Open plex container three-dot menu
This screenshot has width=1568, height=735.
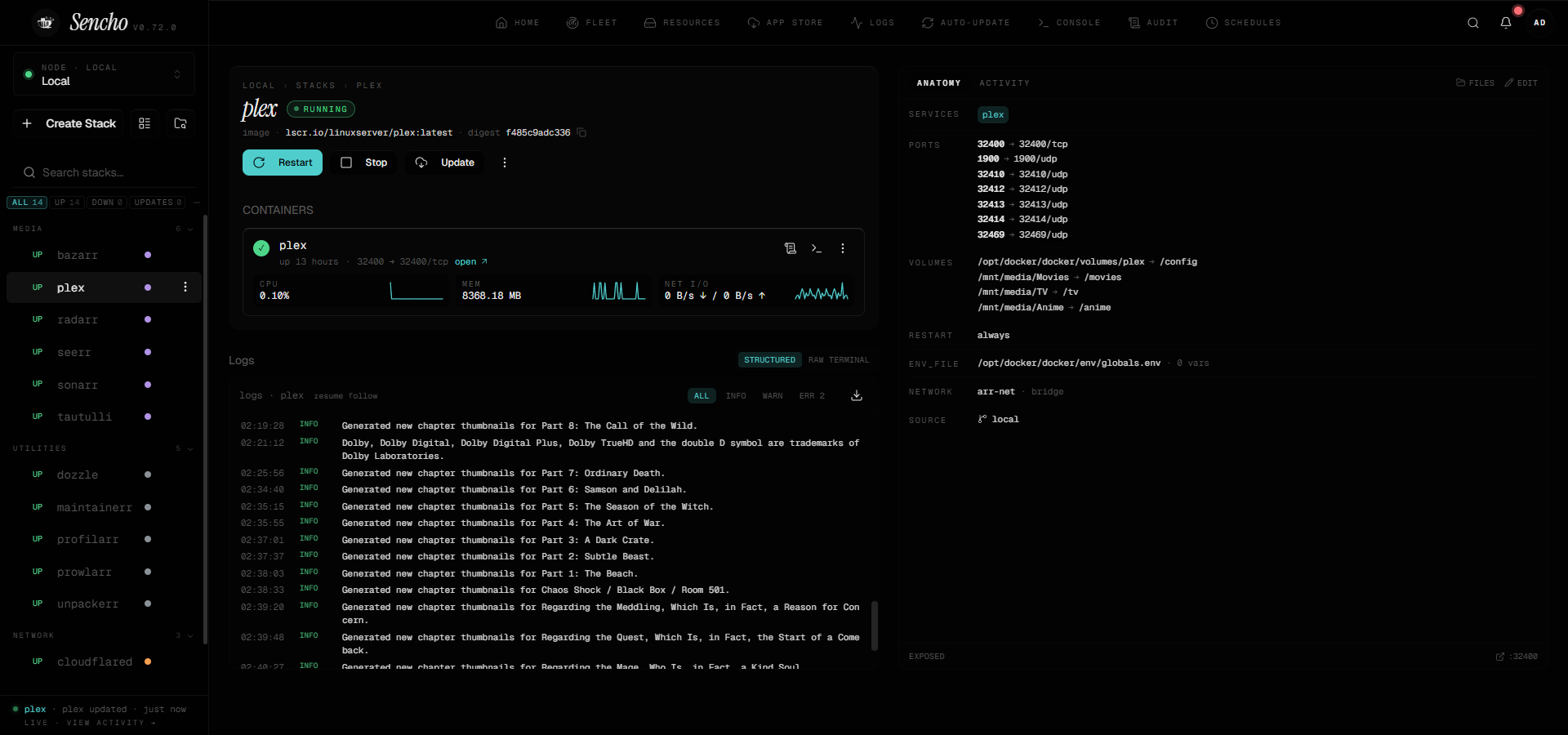click(x=843, y=248)
